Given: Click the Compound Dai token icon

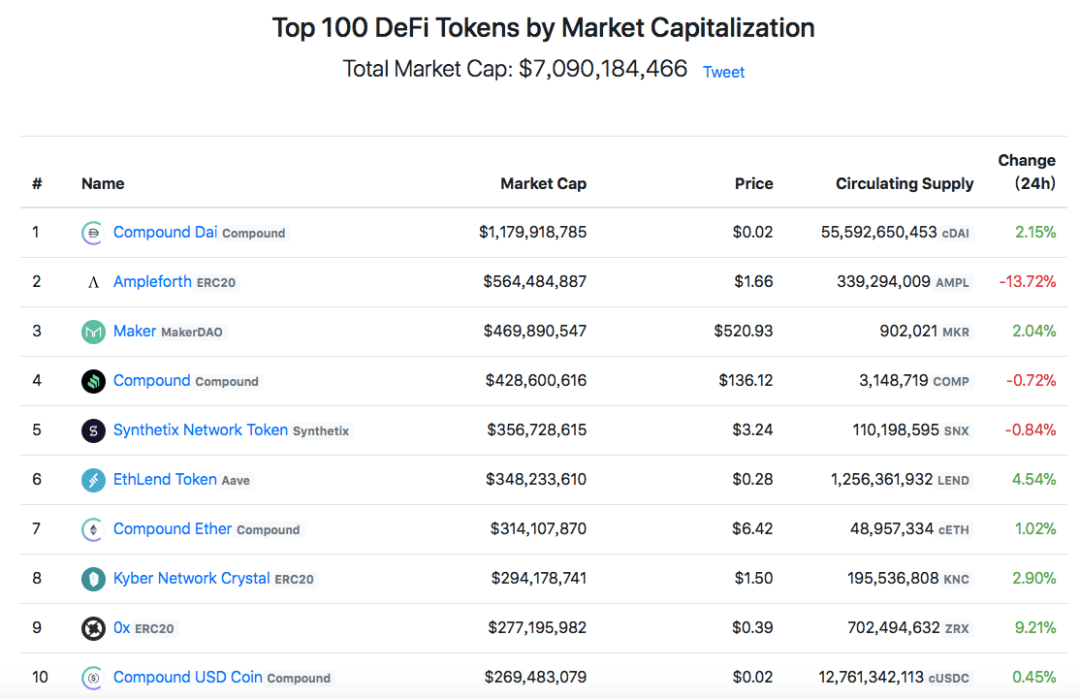Looking at the screenshot, I should pyautogui.click(x=93, y=233).
